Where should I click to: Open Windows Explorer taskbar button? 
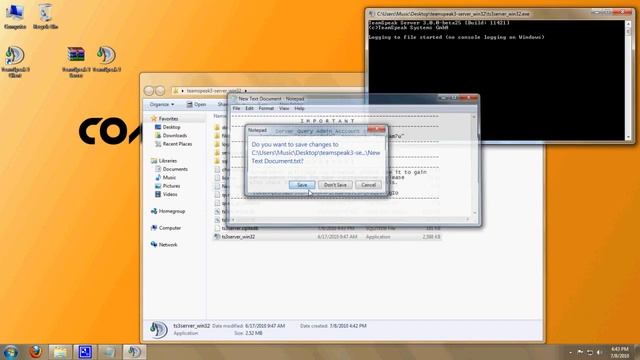click(60, 352)
